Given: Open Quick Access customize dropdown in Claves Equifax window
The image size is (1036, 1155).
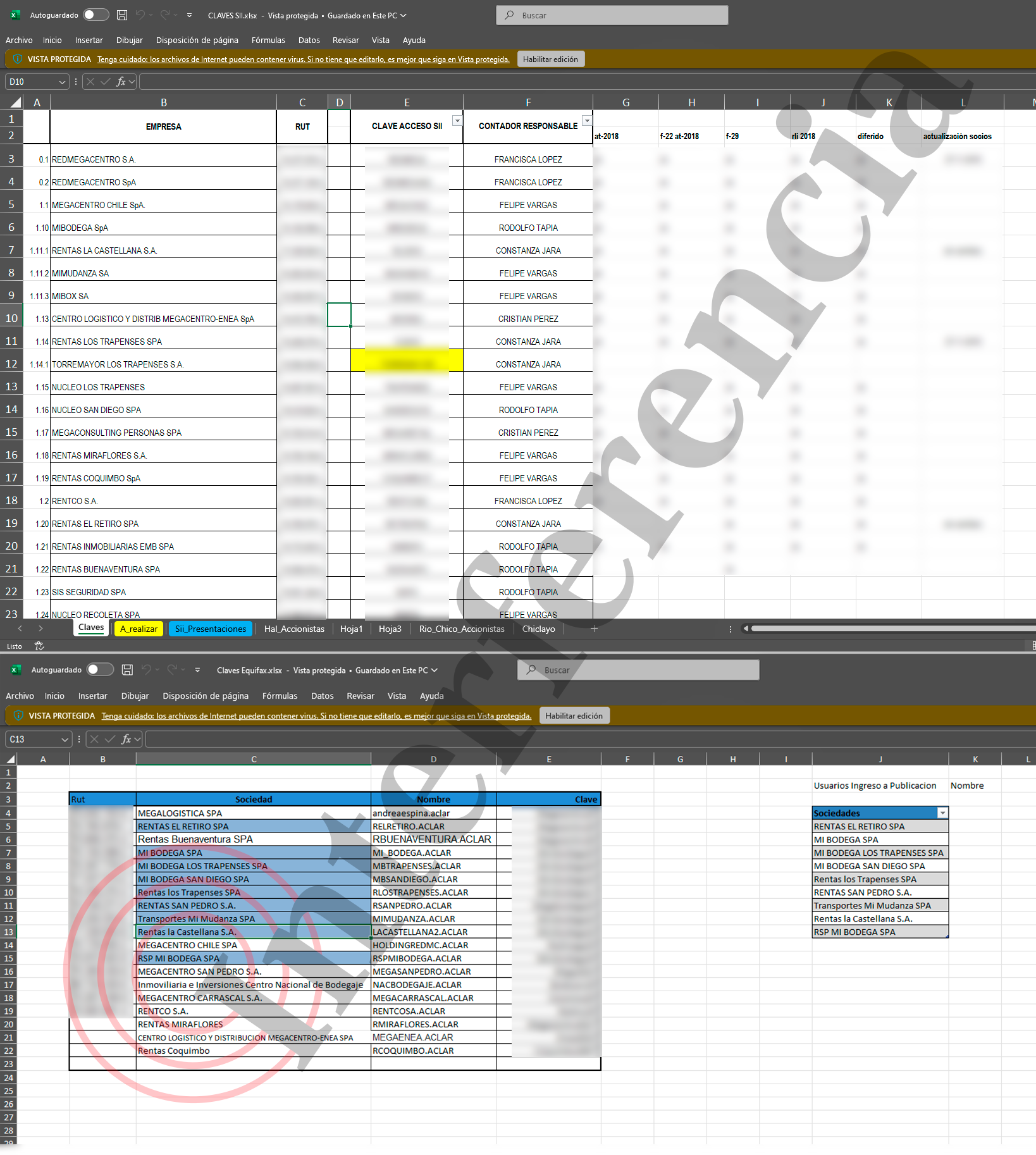Looking at the screenshot, I should click(x=197, y=670).
